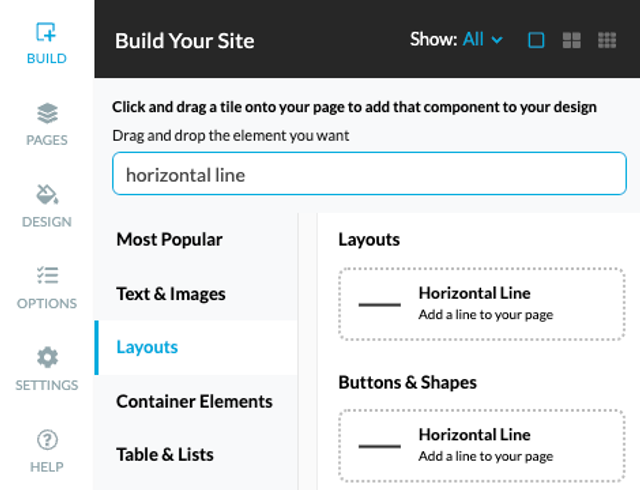Open the Design paint bucket icon
Image resolution: width=640 pixels, height=490 pixels.
pos(47,194)
